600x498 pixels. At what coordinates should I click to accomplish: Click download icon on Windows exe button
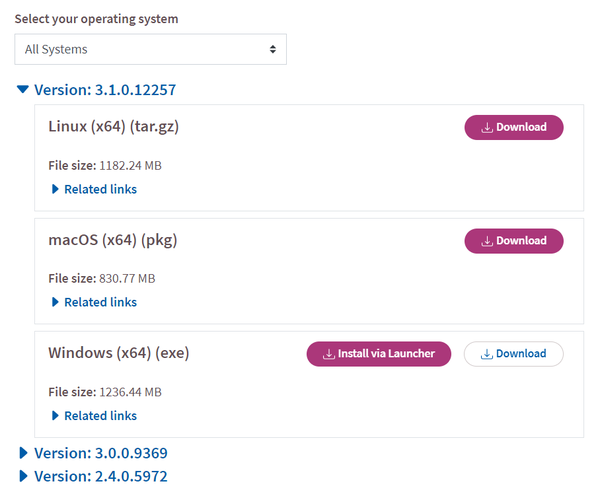pos(487,354)
